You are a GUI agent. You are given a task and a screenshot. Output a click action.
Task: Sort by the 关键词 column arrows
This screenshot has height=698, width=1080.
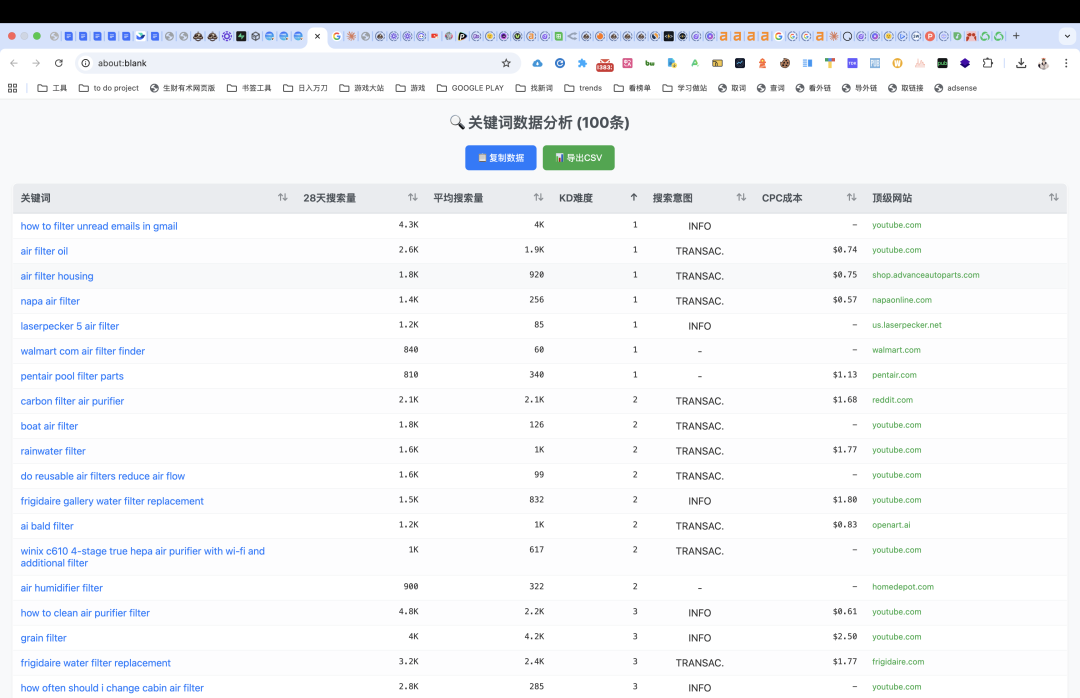coord(282,198)
